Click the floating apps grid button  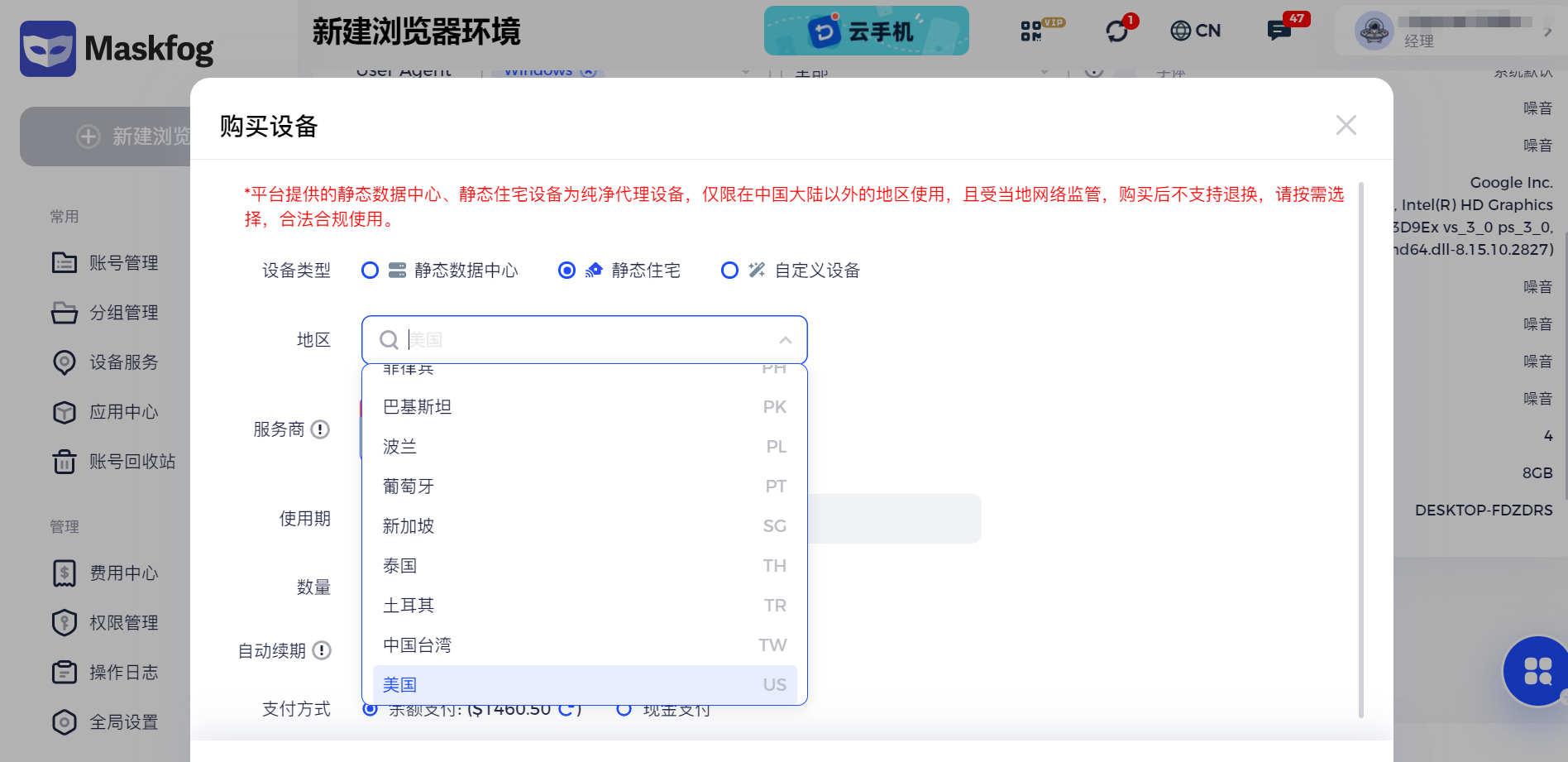click(x=1537, y=671)
